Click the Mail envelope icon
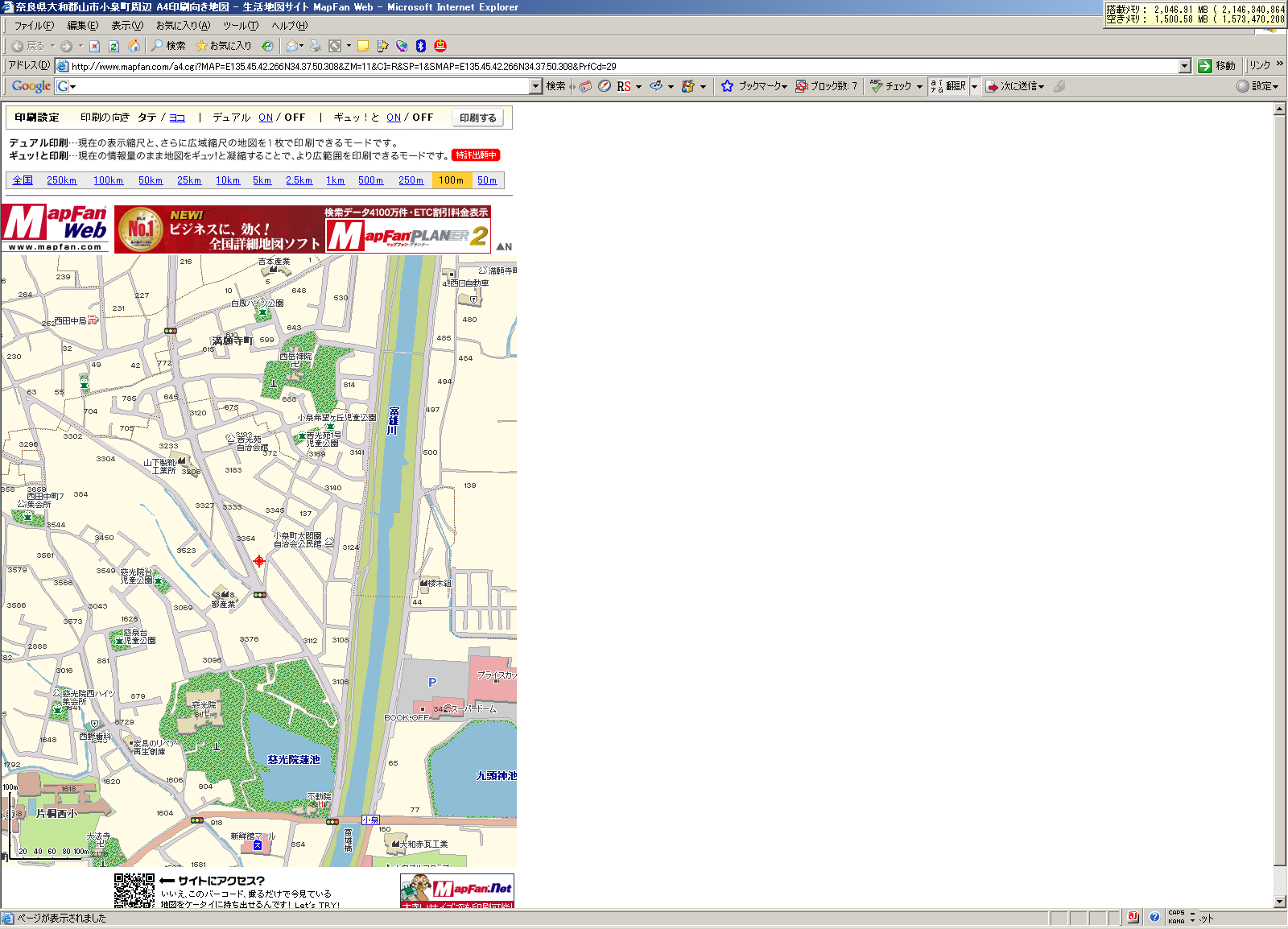Screen dimensions: 1288x929 [291, 46]
